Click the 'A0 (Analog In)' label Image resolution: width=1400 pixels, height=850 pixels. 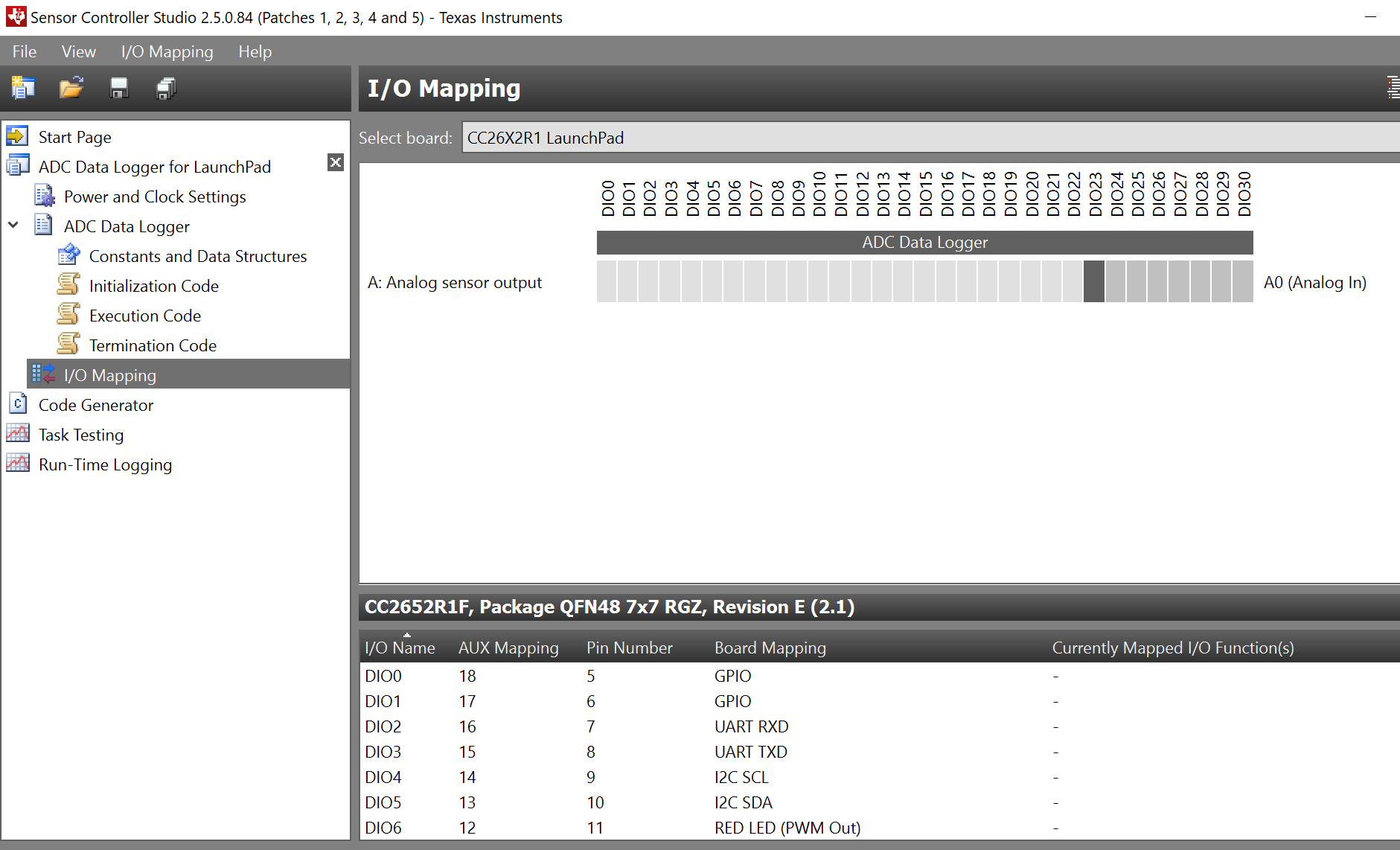coord(1315,283)
